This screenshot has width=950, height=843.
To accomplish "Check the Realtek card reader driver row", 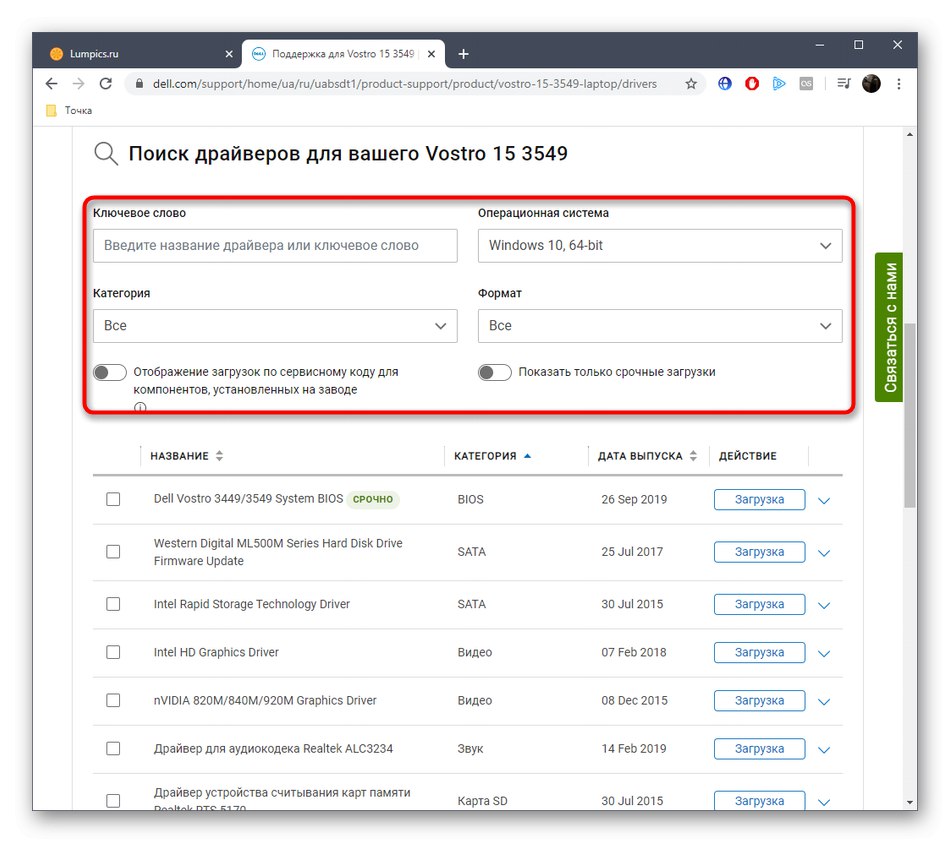I will [x=113, y=801].
